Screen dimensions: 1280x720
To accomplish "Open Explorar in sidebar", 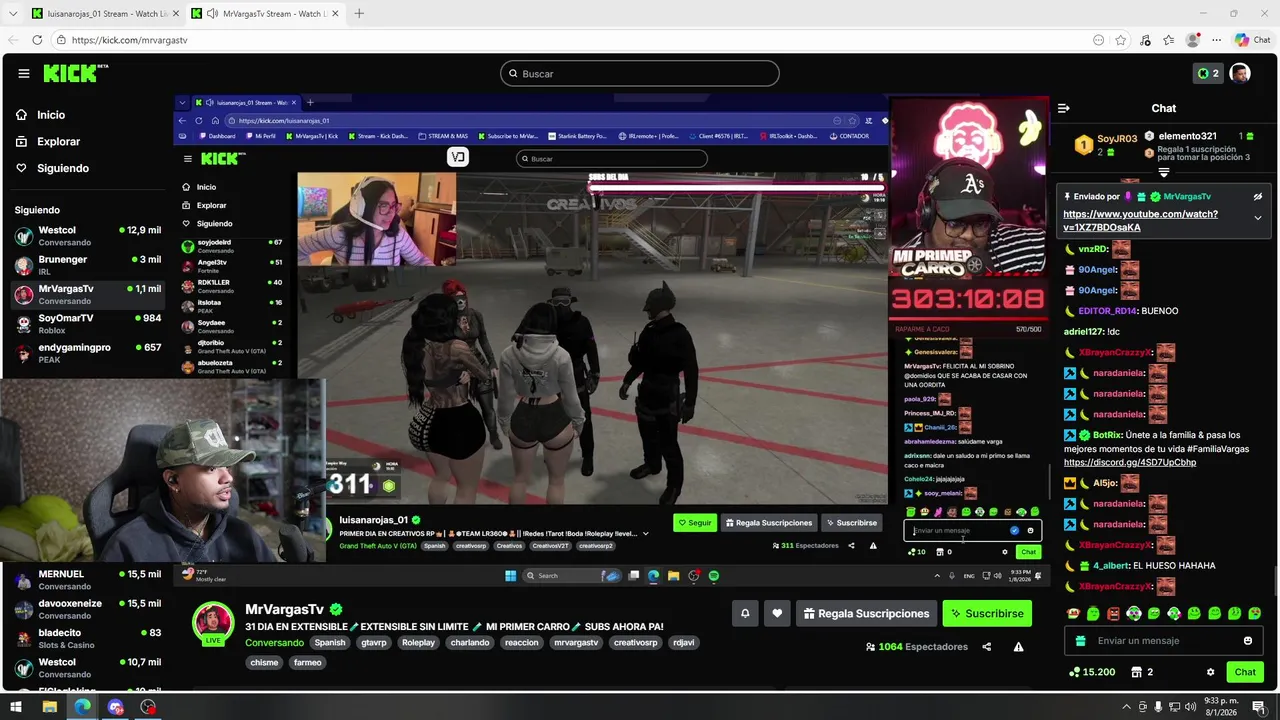I will (58, 142).
